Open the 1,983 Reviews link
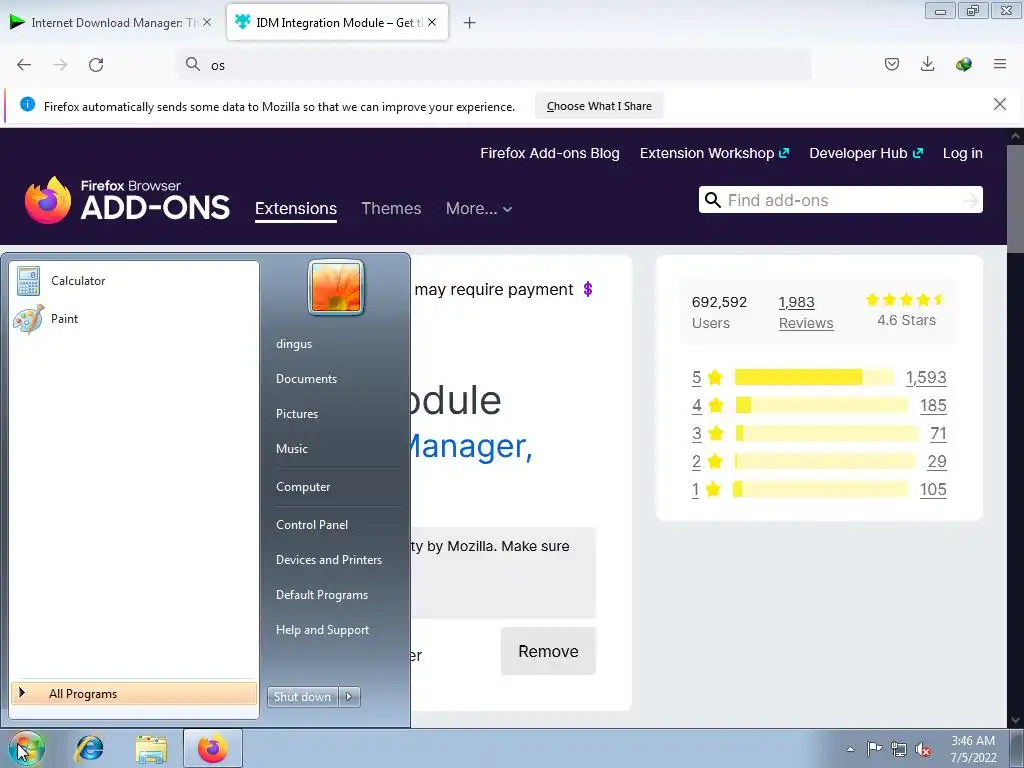 [806, 312]
